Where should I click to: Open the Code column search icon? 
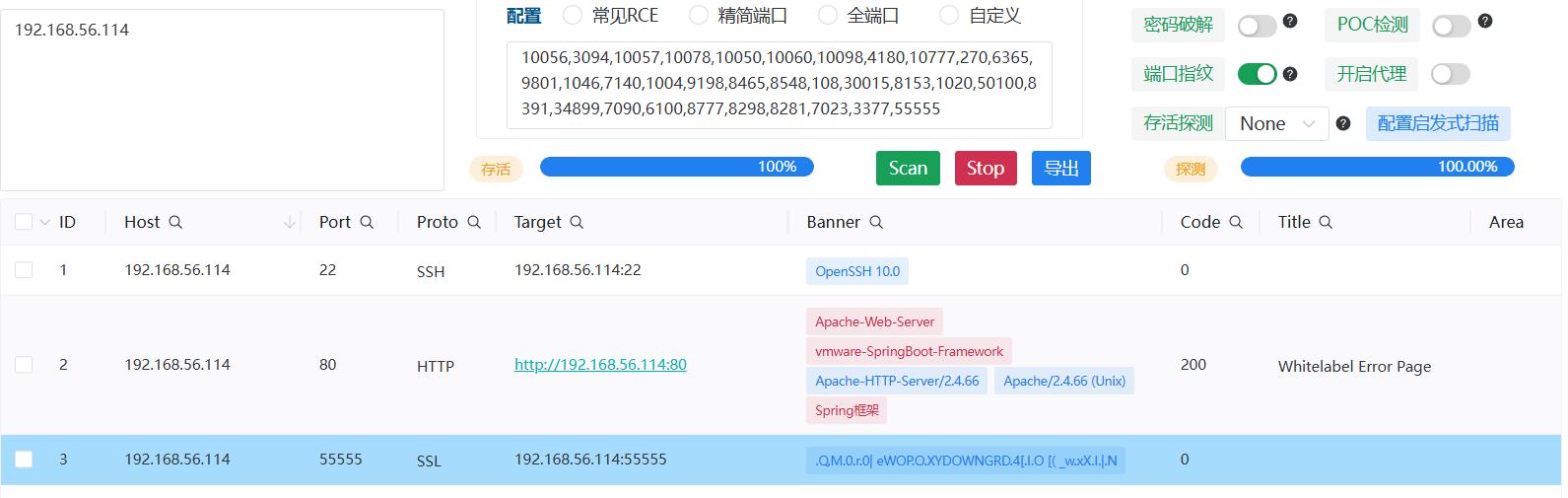tap(1236, 223)
